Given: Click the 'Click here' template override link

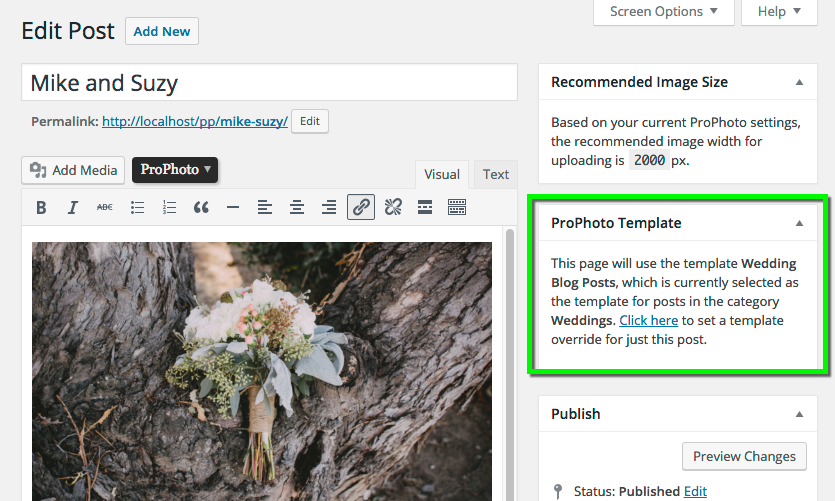Looking at the screenshot, I should 649,321.
